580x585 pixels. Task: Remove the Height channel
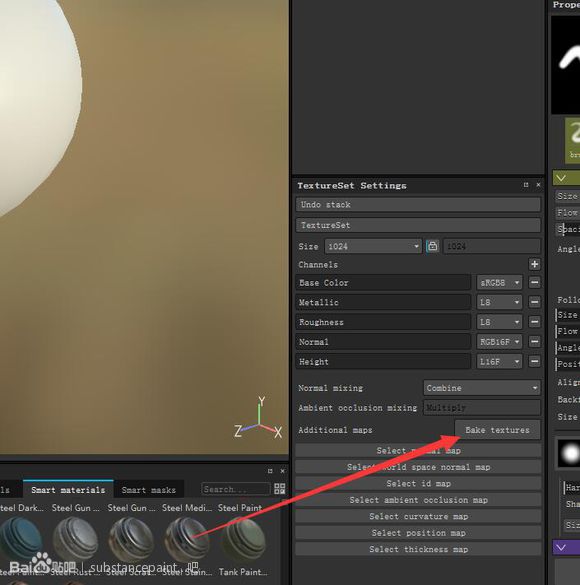click(534, 361)
